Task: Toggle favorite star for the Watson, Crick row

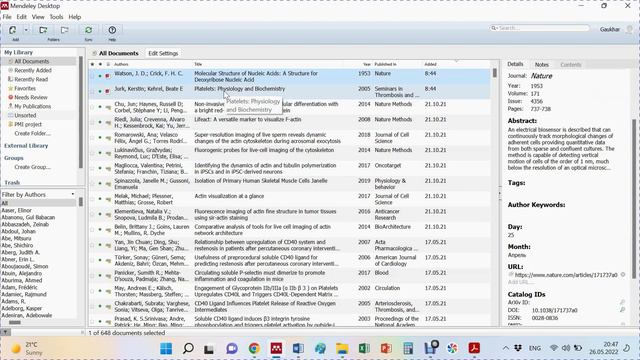Action: pos(92,76)
